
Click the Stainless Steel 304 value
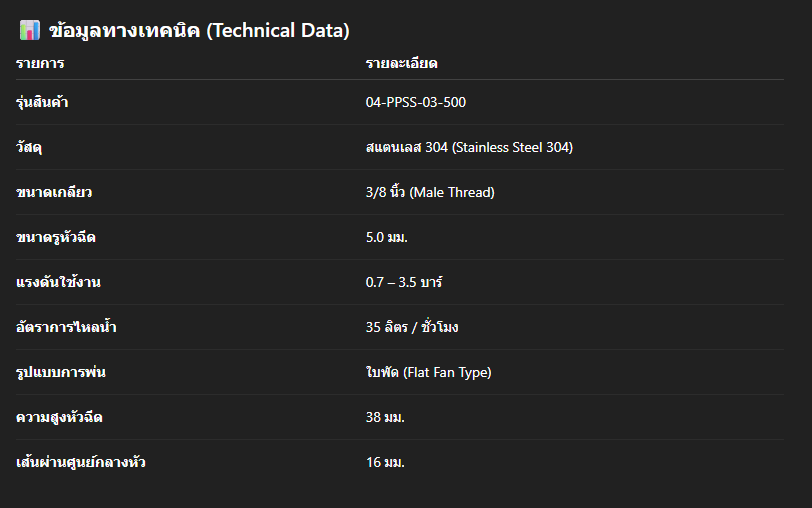click(x=469, y=147)
